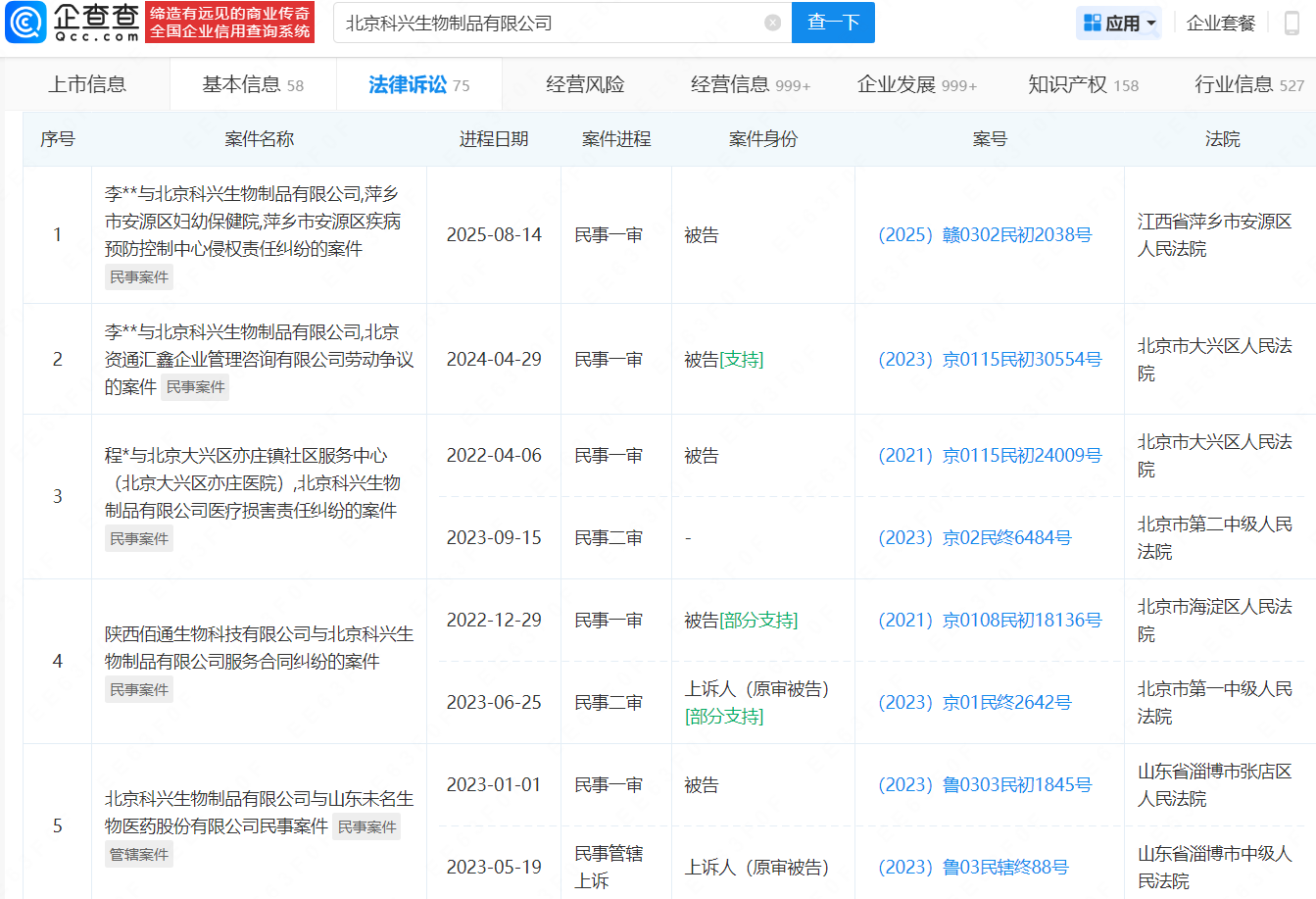This screenshot has width=1316, height=899.
Task: Click the mobile phone icon
Action: [1292, 23]
